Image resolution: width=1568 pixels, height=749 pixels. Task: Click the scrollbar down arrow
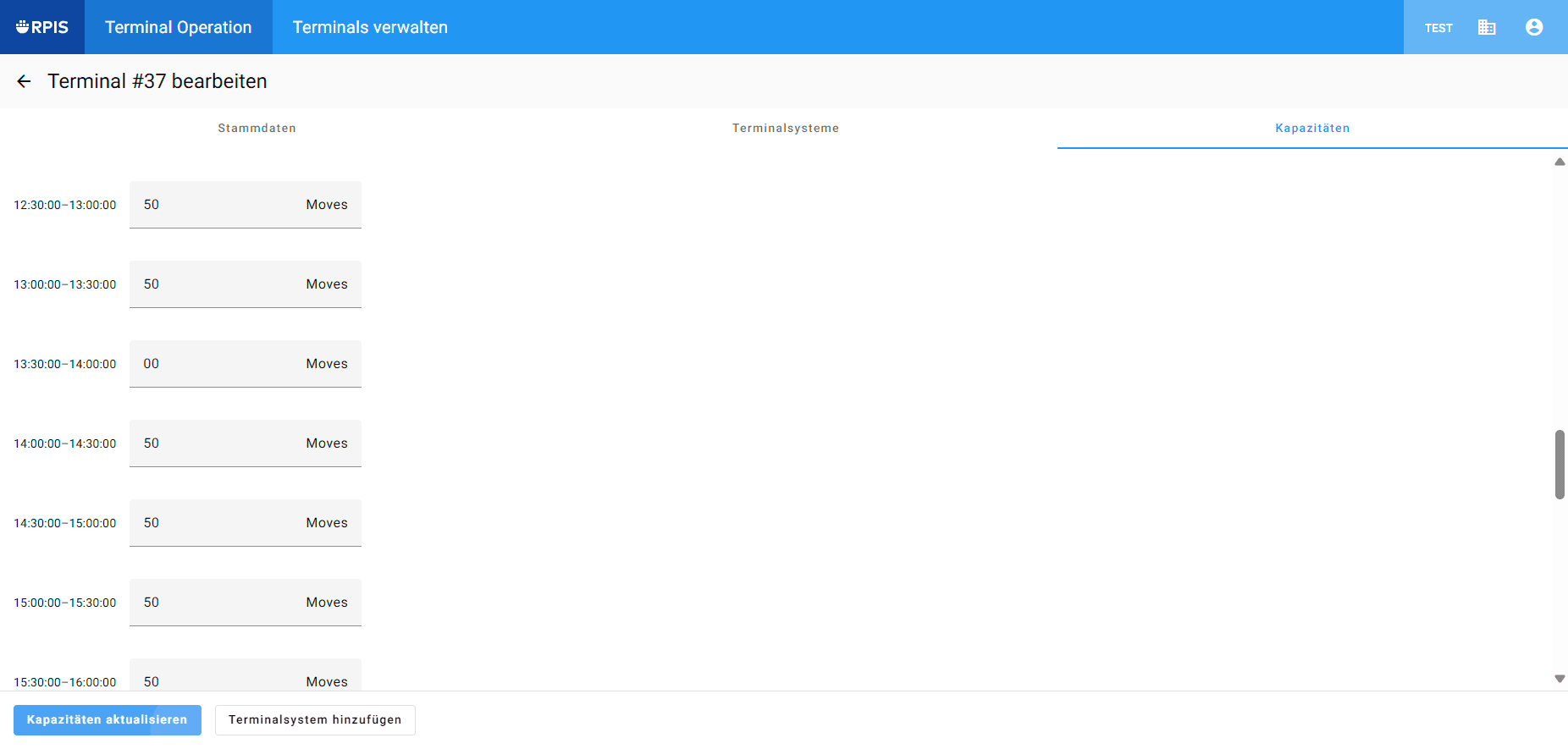1560,679
